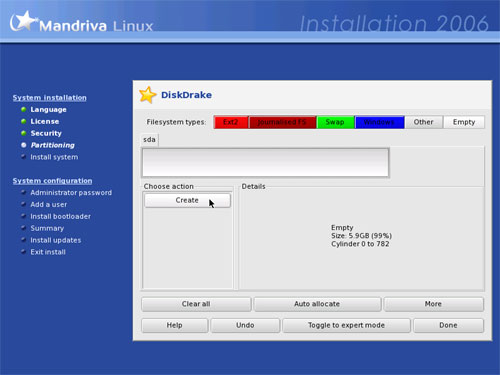Click the green bullet beside Security

click(24, 133)
